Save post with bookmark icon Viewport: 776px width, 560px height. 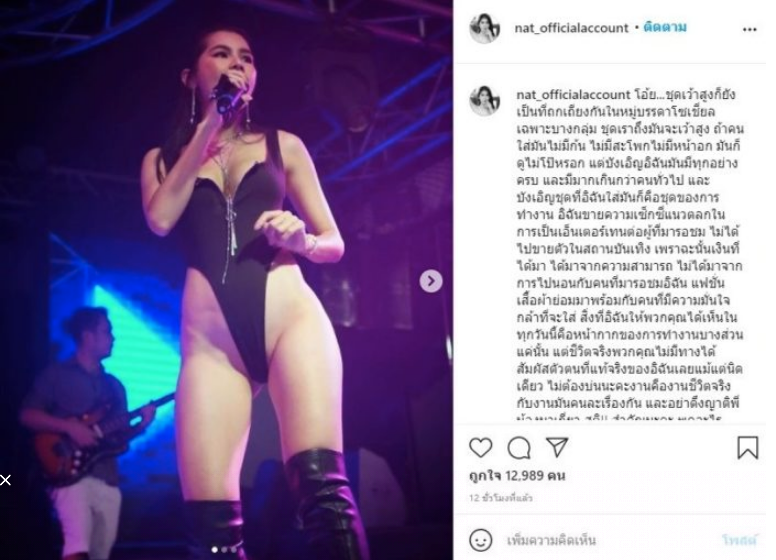(747, 447)
